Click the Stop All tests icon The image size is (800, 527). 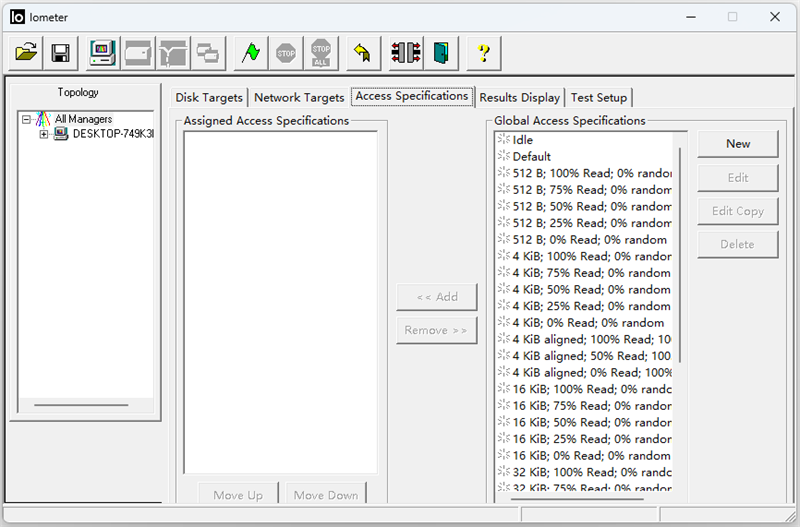321,53
